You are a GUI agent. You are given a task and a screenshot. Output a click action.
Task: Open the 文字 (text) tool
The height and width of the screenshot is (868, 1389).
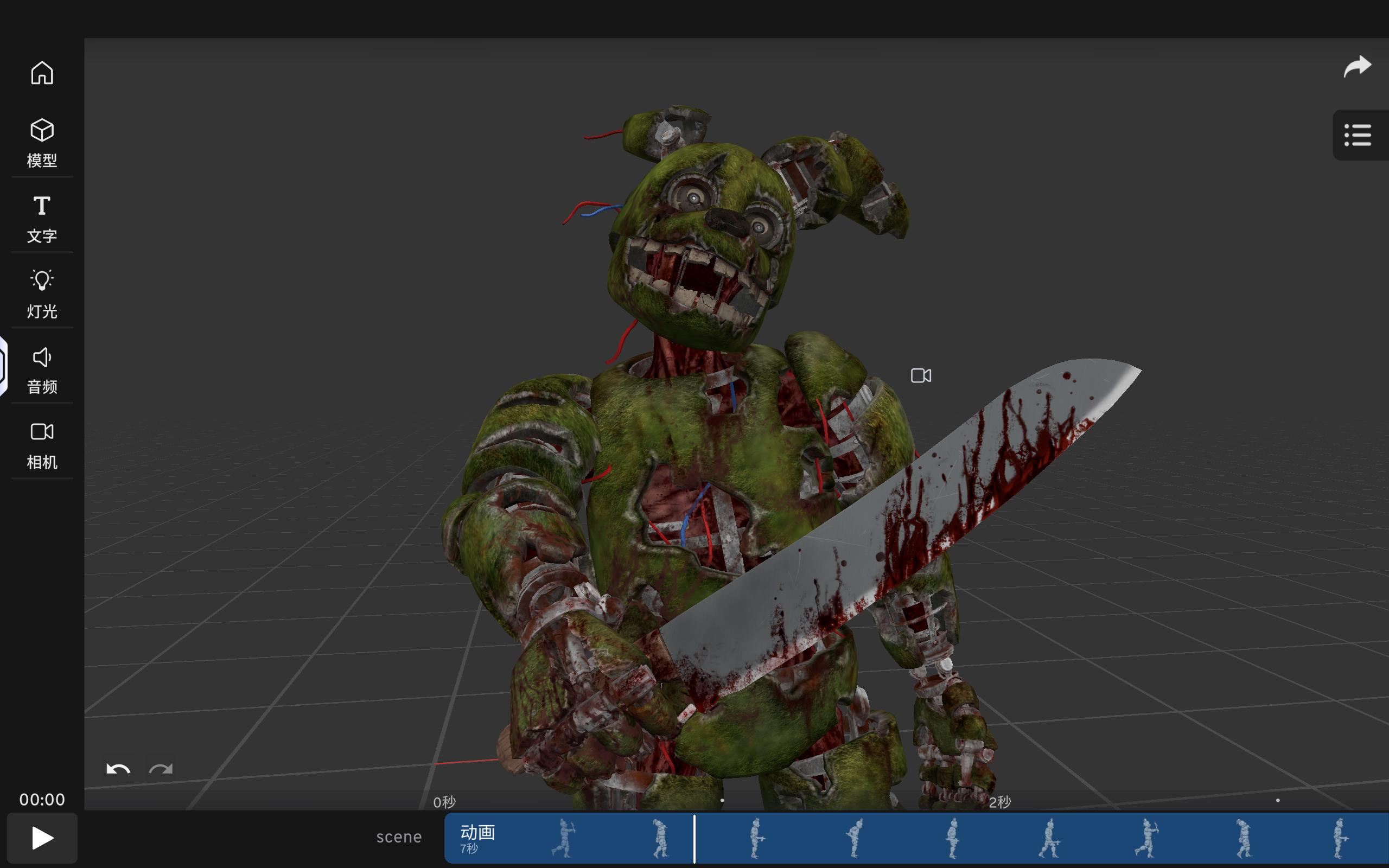(x=42, y=219)
